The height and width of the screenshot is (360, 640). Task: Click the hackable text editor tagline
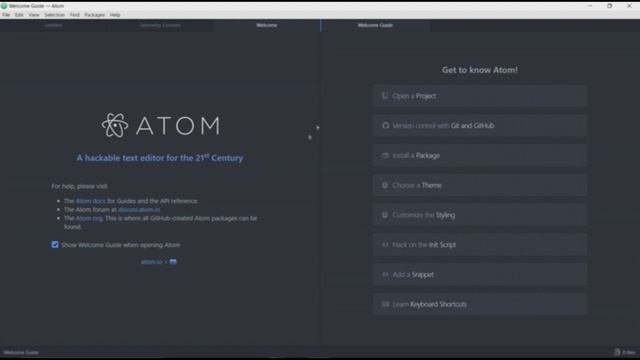(160, 158)
